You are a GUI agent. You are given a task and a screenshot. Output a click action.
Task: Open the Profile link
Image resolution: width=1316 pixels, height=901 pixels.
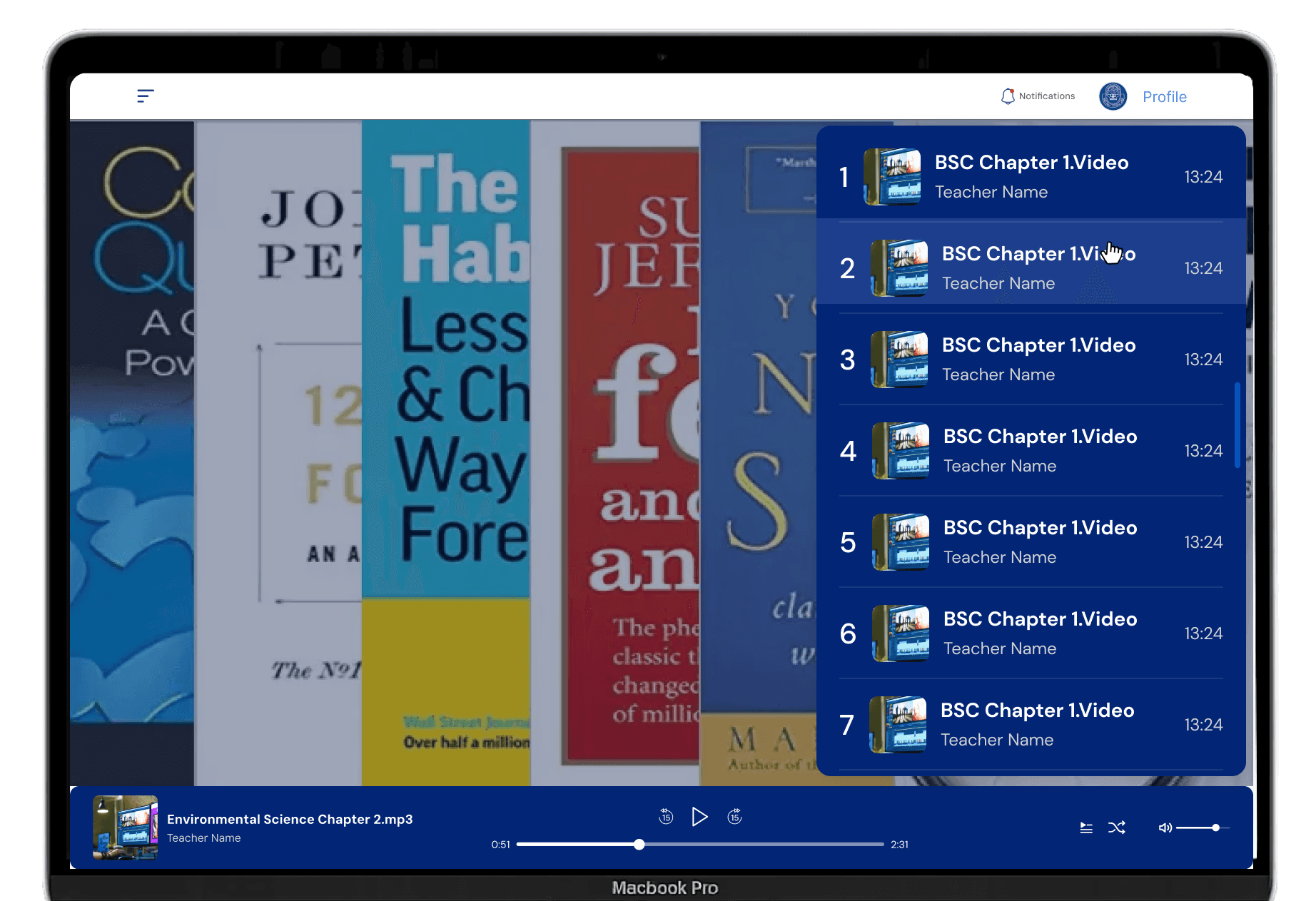pos(1165,97)
